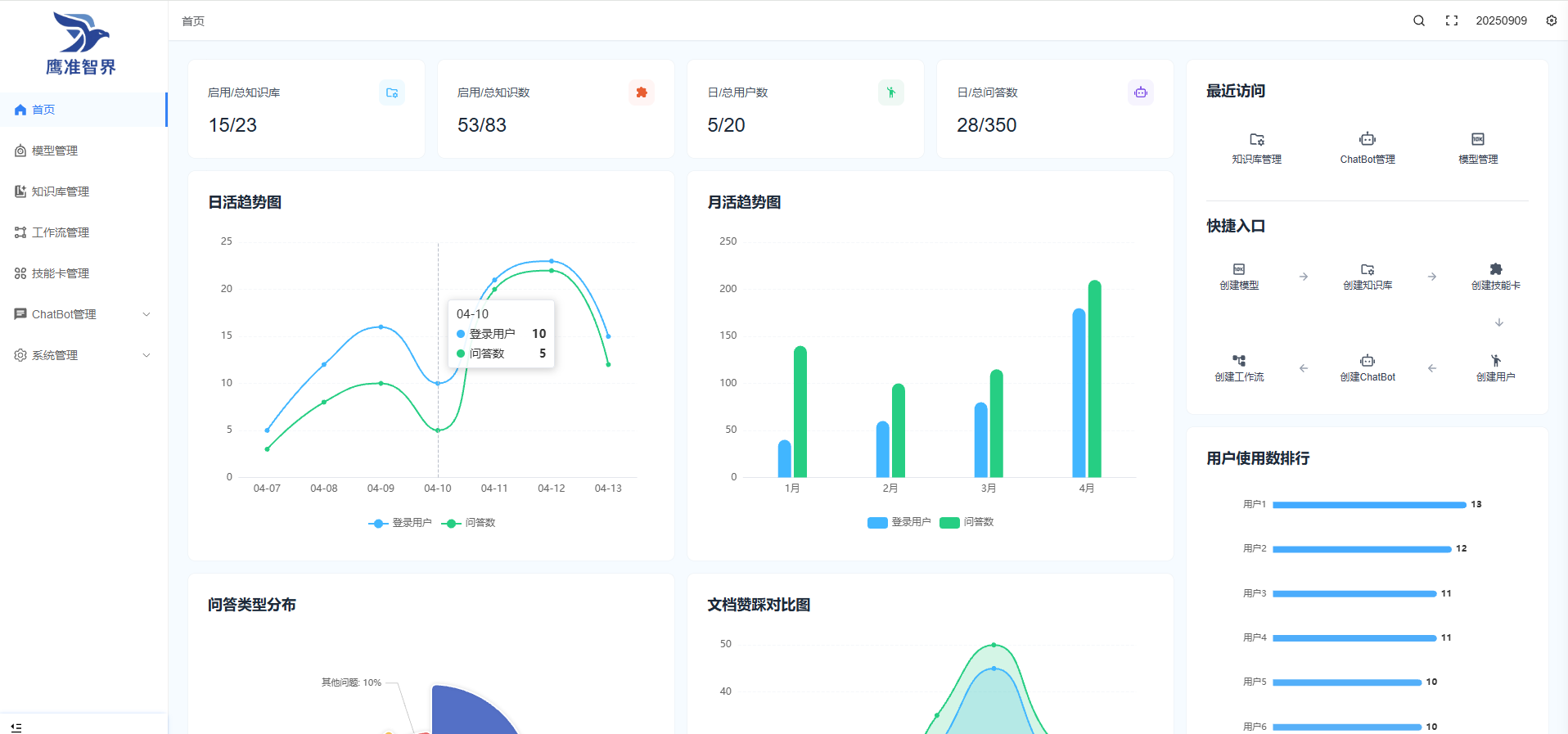This screenshot has width=1568, height=734.
Task: Collapse the sidebar using bottom-left icon
Action: (16, 727)
